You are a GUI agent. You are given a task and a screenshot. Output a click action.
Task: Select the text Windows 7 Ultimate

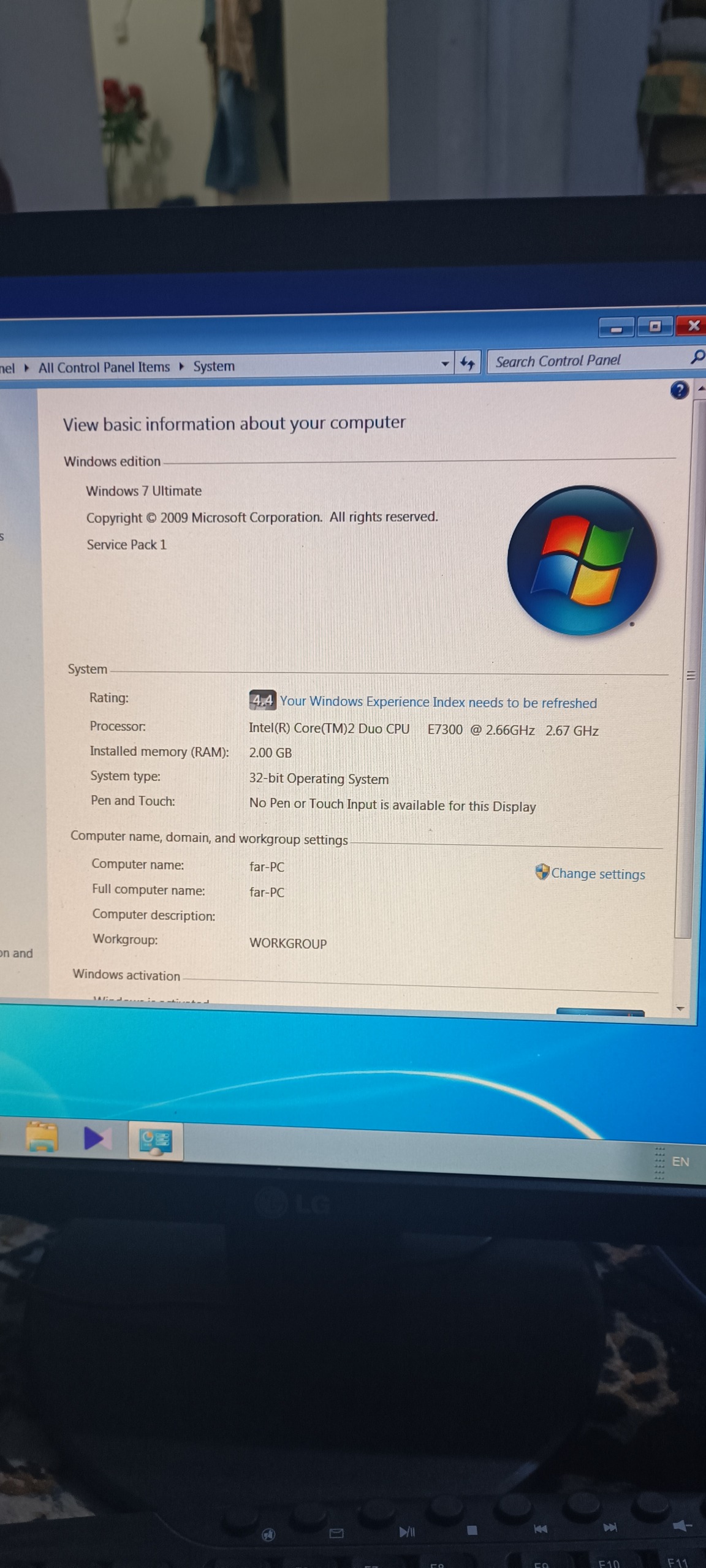[143, 491]
